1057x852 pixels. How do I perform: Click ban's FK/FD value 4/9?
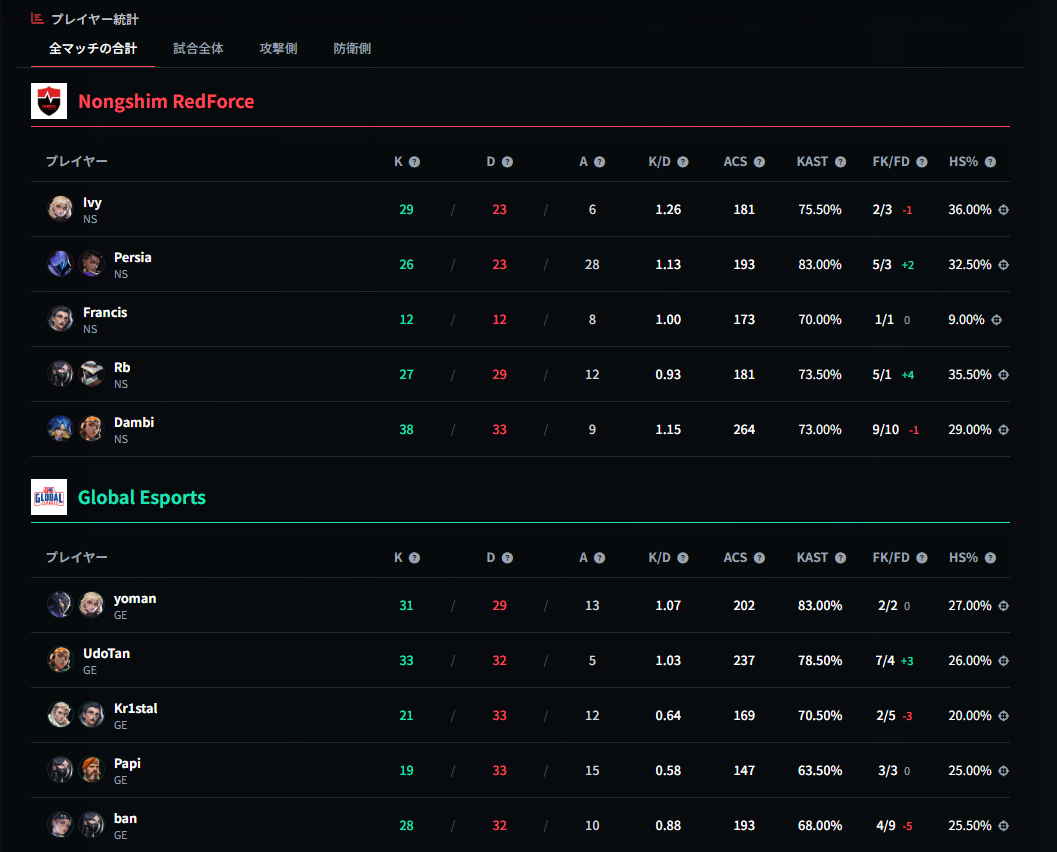coord(886,826)
